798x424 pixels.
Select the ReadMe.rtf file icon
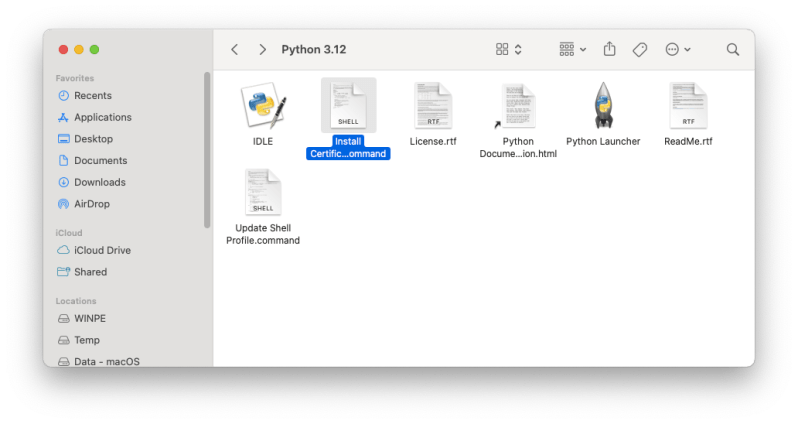(688, 105)
